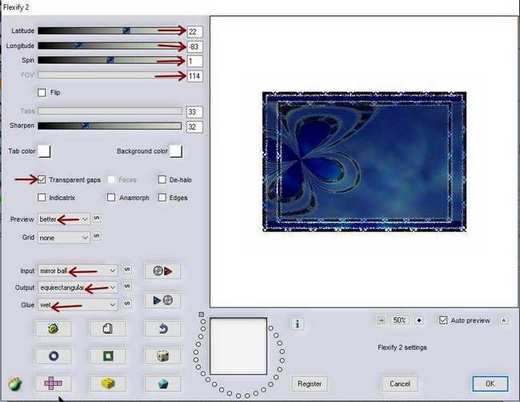Screen dimensions: 520x402
Task: Disable the Transparent gaps checkbox
Action: (x=42, y=180)
